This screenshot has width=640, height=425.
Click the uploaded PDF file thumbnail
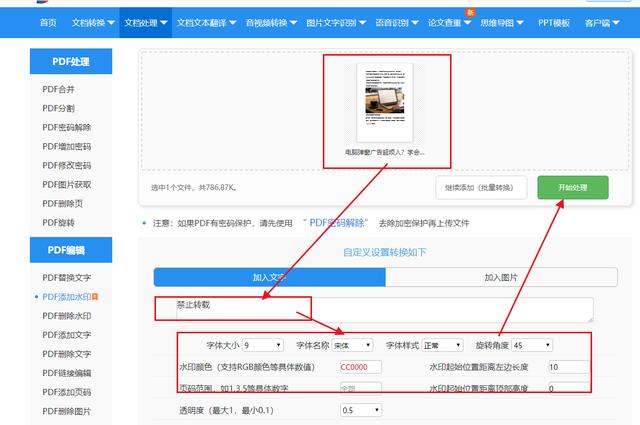pyautogui.click(x=384, y=102)
